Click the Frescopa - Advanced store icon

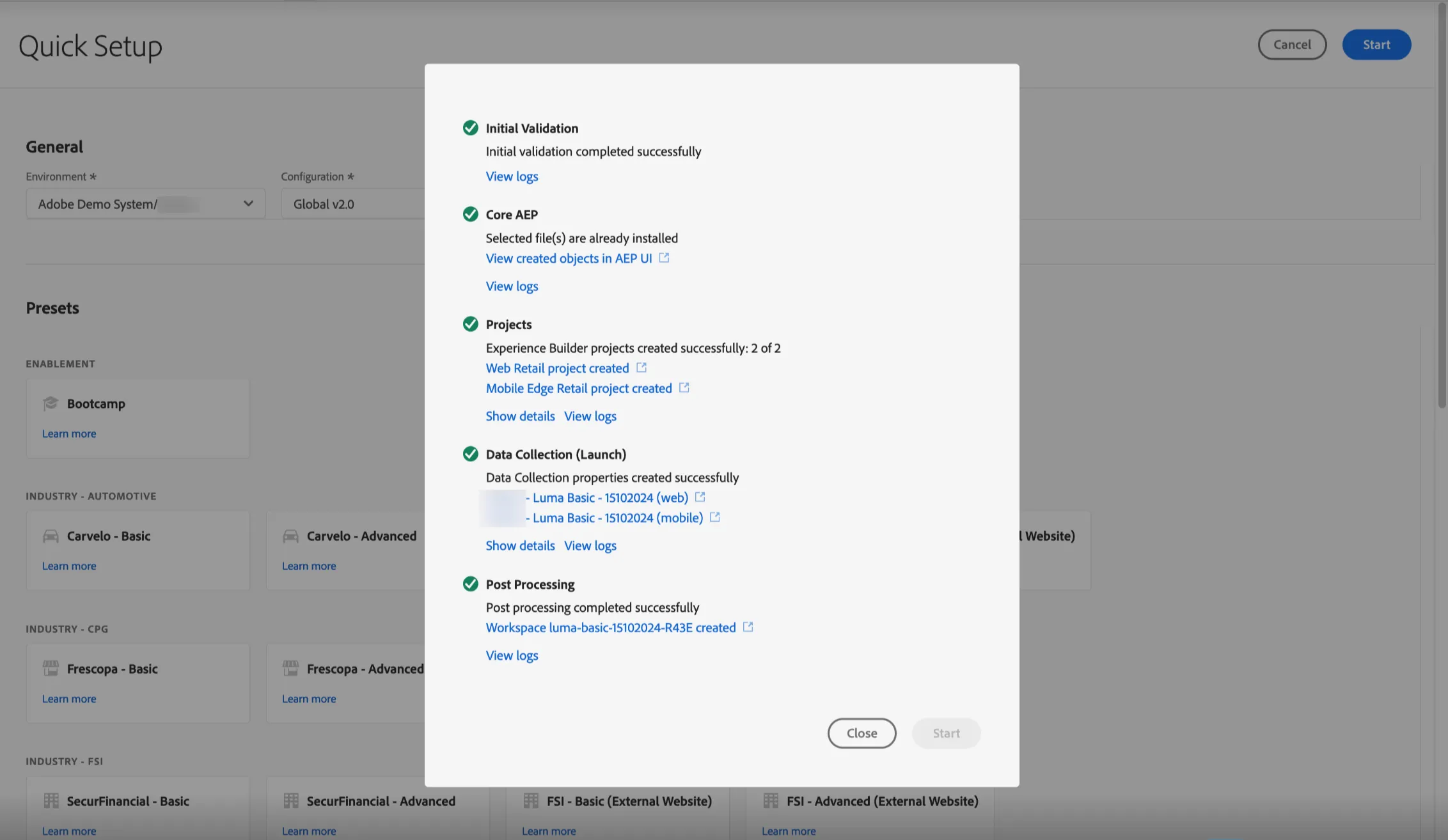pos(290,669)
